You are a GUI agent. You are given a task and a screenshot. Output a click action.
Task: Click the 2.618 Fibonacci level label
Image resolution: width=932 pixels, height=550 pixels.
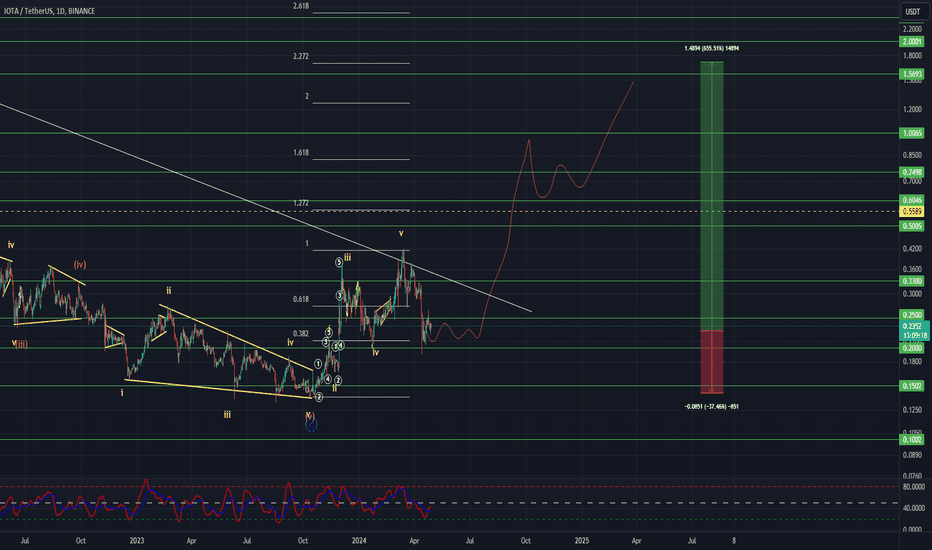[301, 6]
